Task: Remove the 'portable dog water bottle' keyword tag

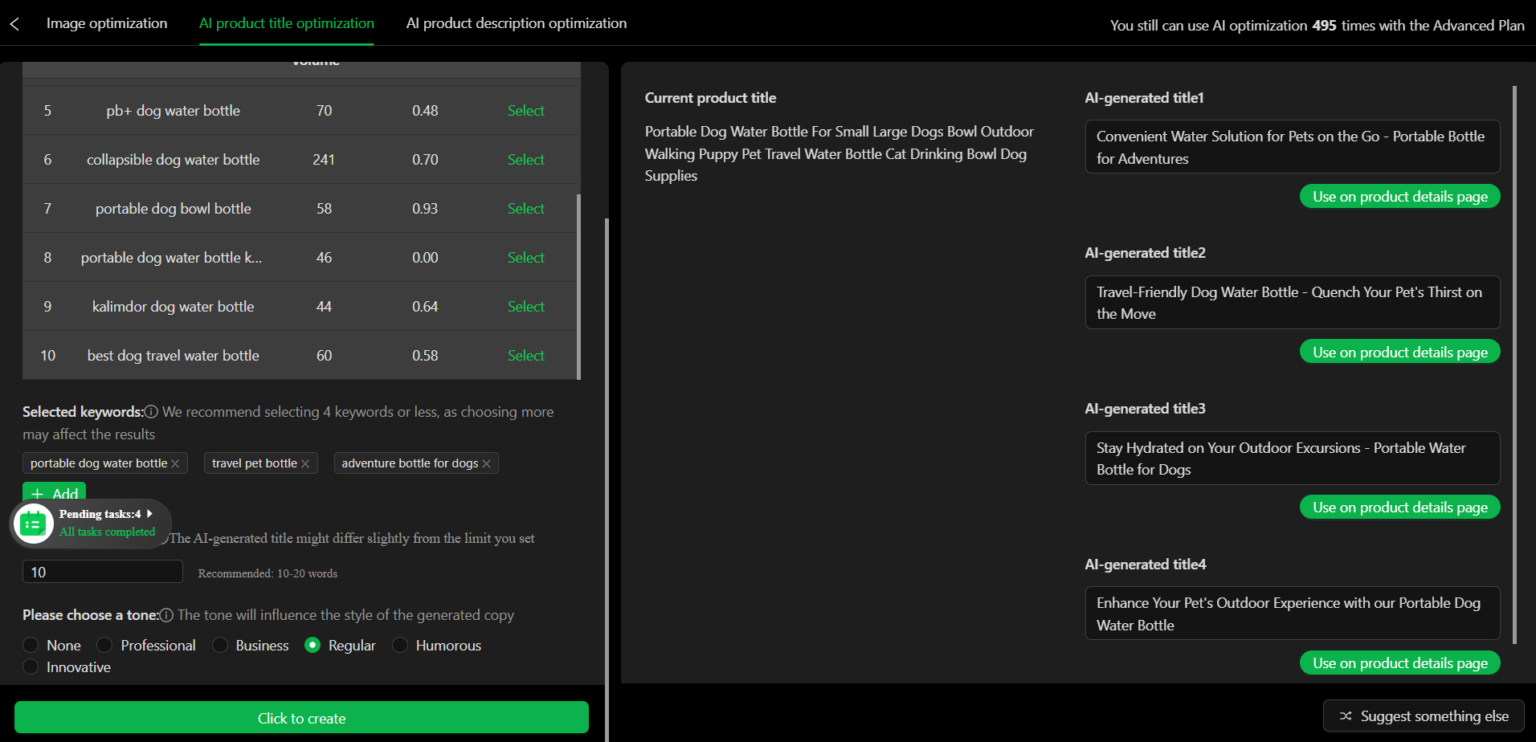Action: [175, 464]
